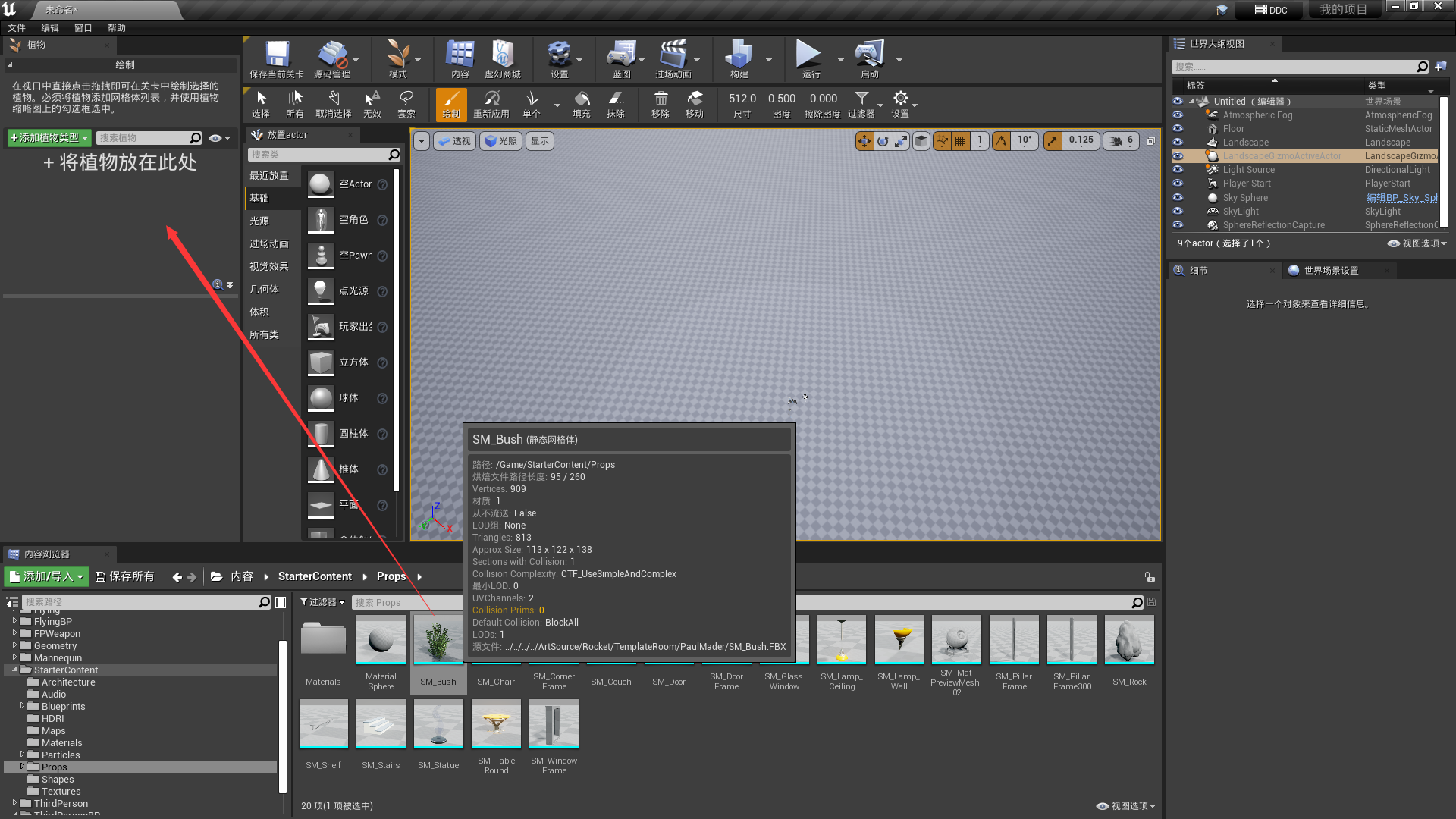Click the Save All (保存所有) button
The height and width of the screenshot is (819, 1456).
[124, 576]
